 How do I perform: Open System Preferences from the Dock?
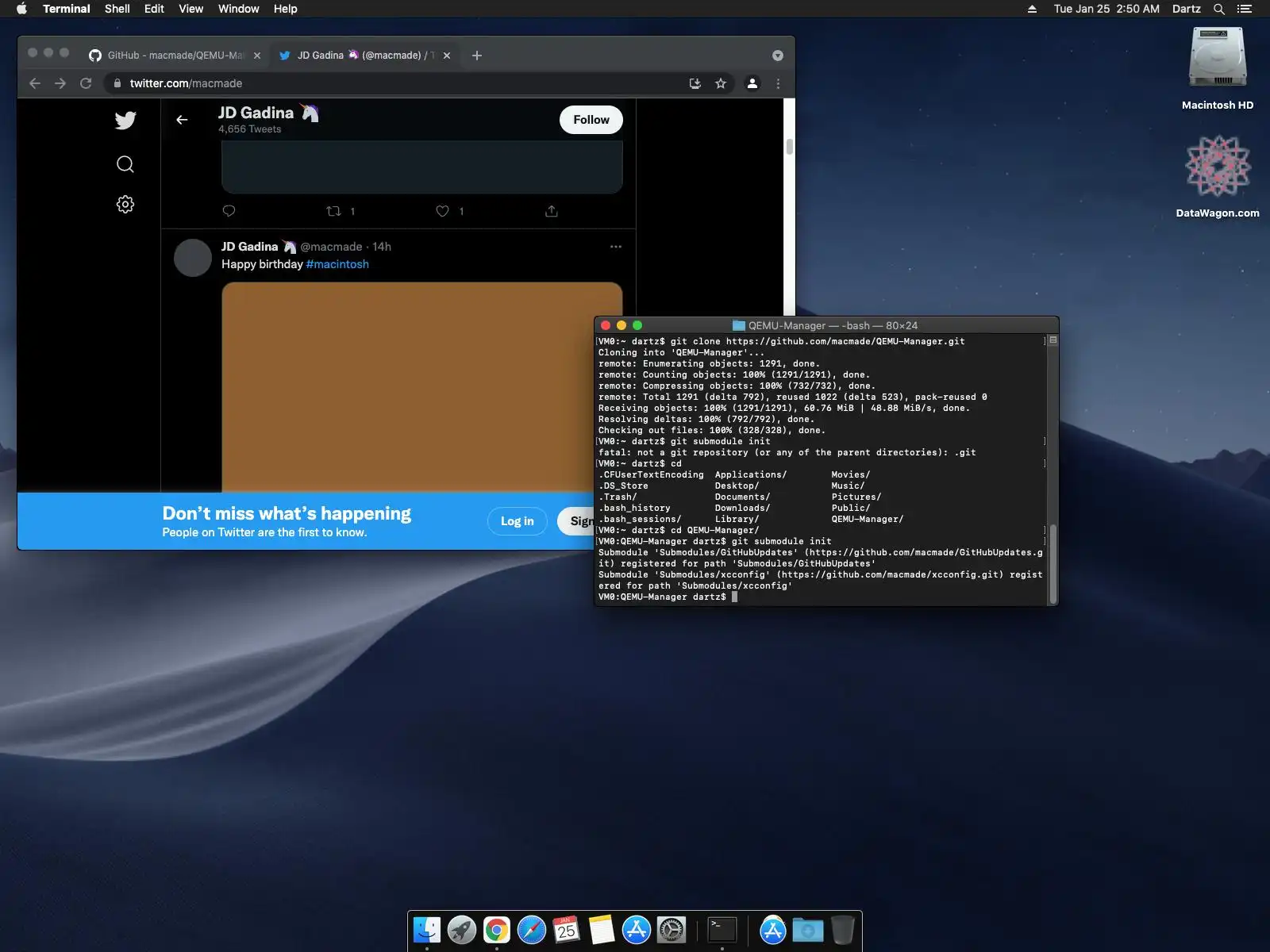tap(672, 930)
